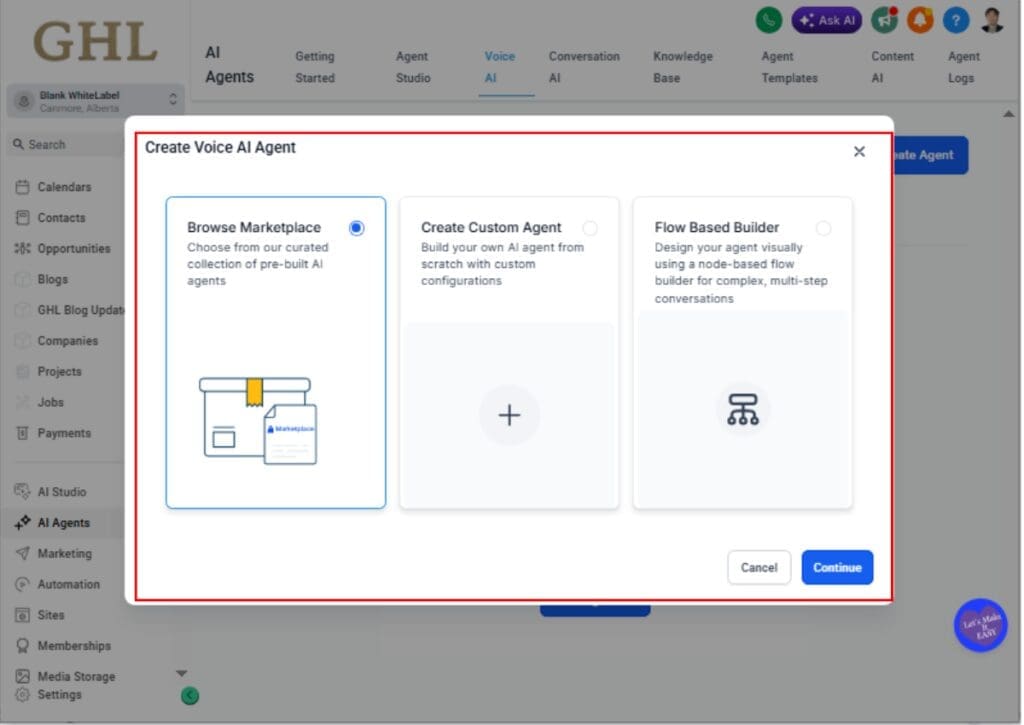Viewport: 1024px width, 725px height.
Task: Open AI Studio in the sidebar
Action: click(x=61, y=491)
